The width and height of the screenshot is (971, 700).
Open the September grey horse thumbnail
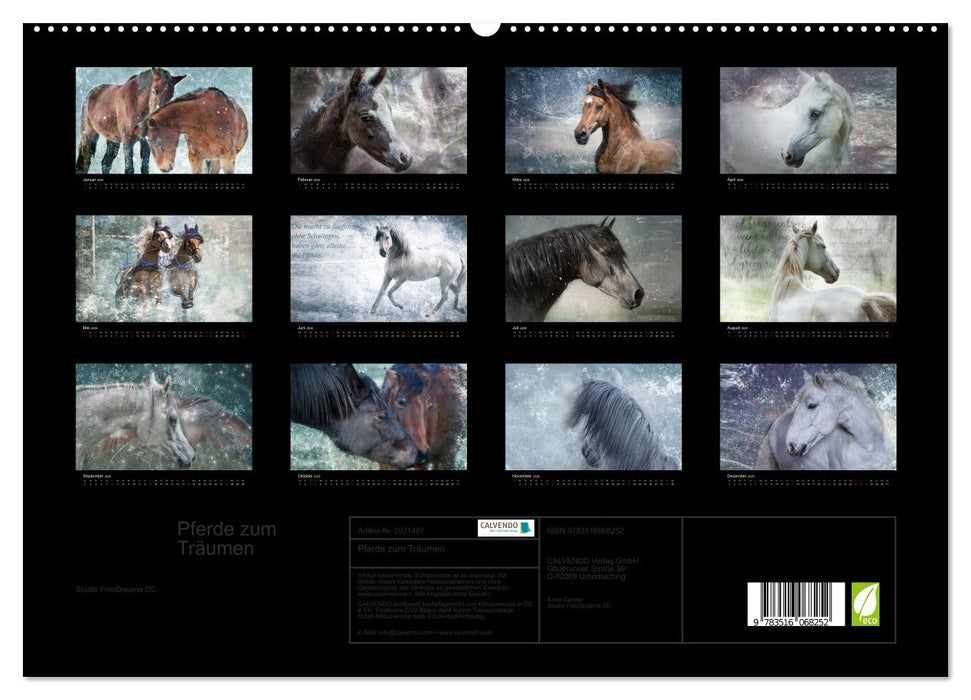click(x=164, y=416)
